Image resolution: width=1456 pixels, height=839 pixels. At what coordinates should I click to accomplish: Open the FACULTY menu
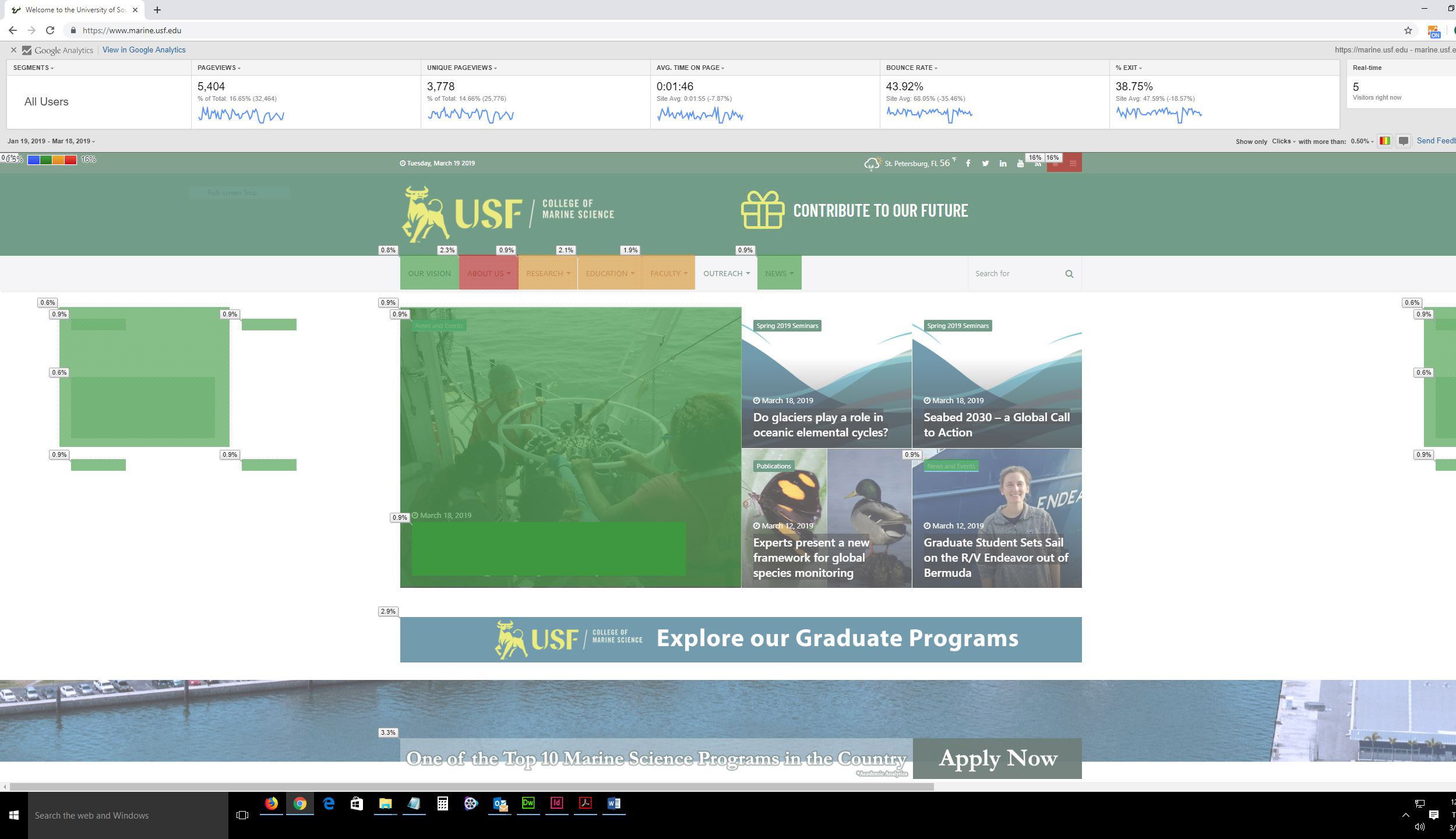tap(668, 273)
